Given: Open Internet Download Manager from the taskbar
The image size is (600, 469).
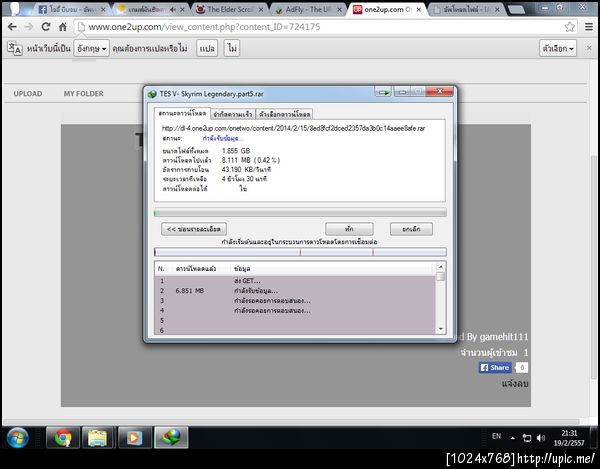Looking at the screenshot, I should click(x=171, y=438).
